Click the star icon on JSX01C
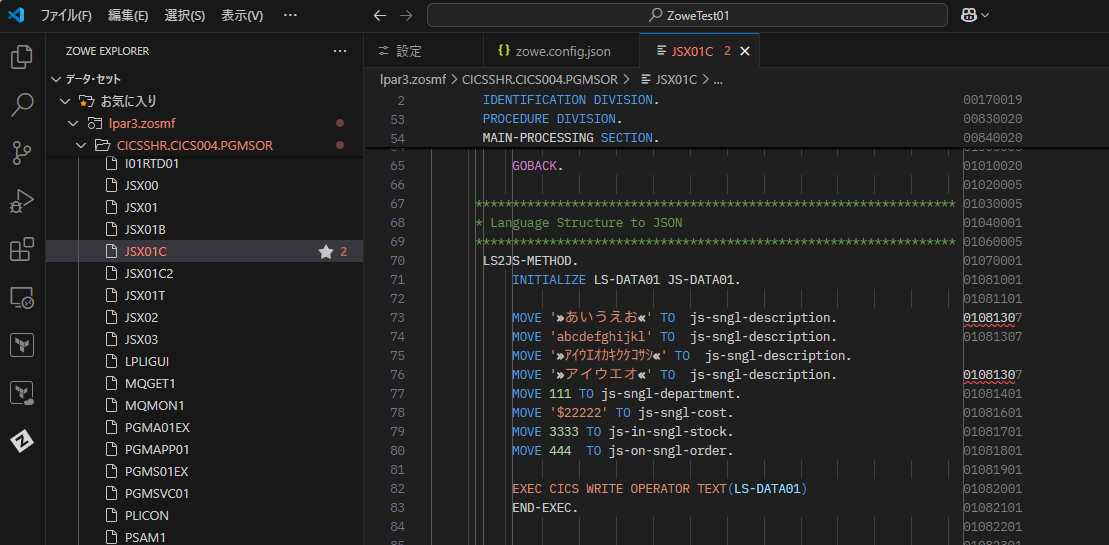1109x545 pixels. [x=325, y=252]
